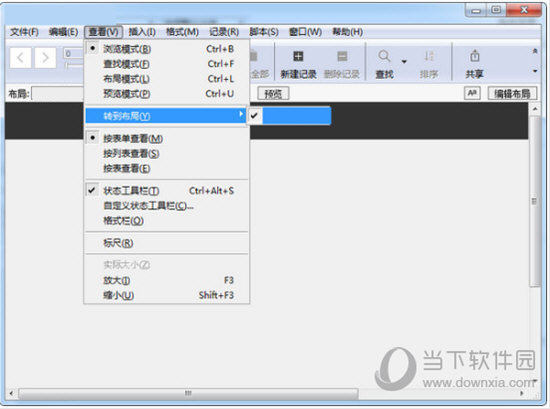This screenshot has height=409, width=550.
Task: Open the 插入(I) Insert menu
Action: tap(142, 32)
